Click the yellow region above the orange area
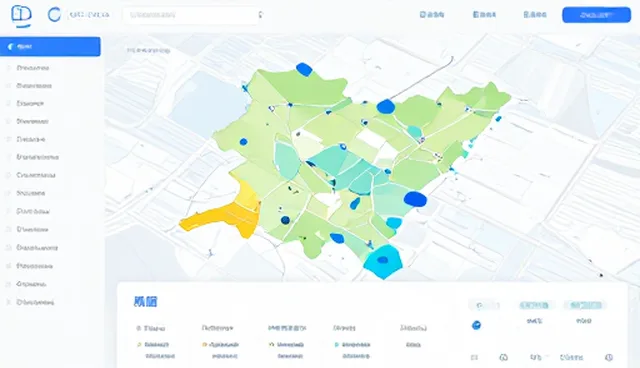This screenshot has height=368, width=640. click(247, 192)
